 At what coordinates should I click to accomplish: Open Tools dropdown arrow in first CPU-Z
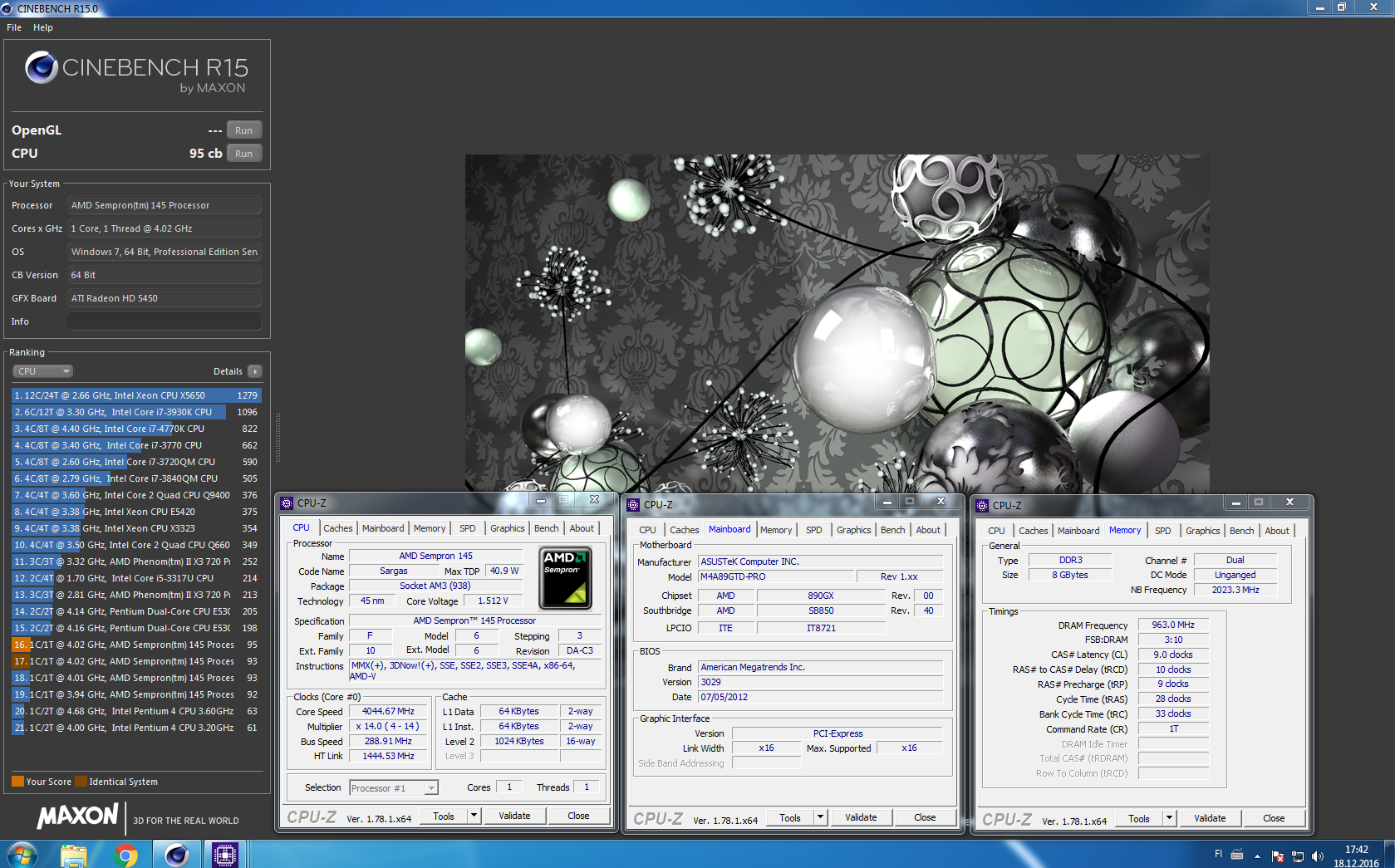(474, 816)
